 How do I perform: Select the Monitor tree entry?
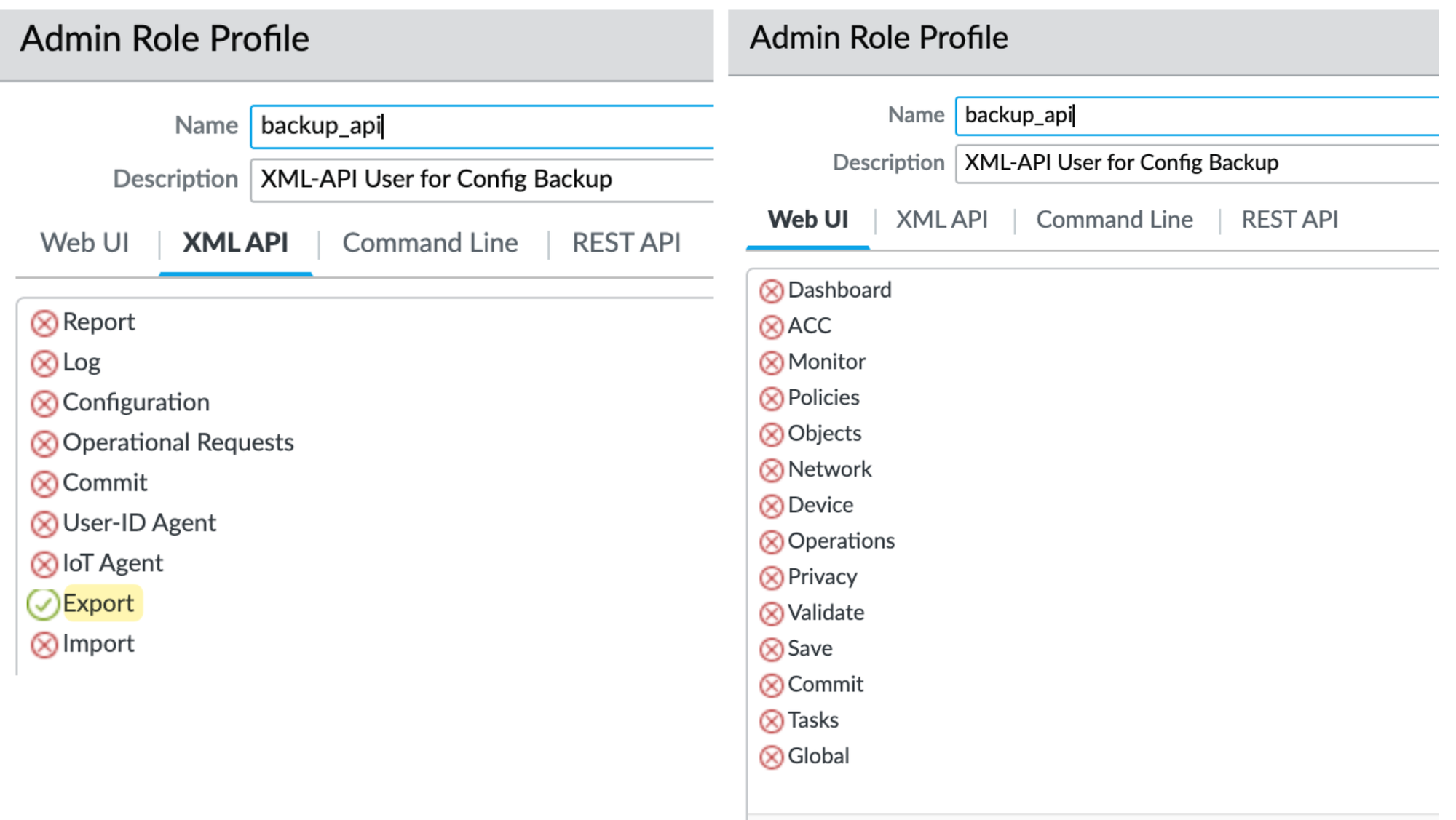(x=826, y=362)
